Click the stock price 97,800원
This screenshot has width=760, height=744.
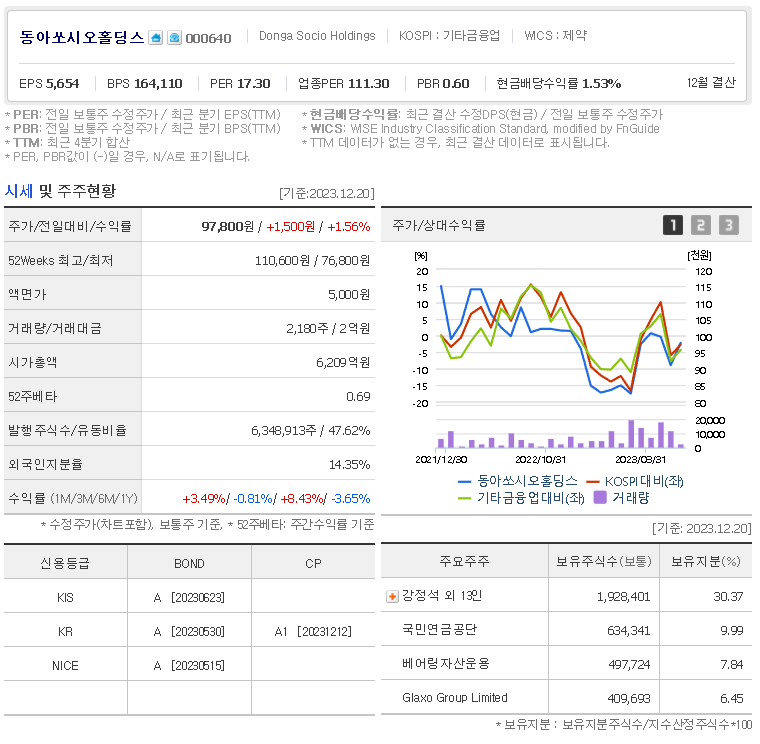point(227,227)
